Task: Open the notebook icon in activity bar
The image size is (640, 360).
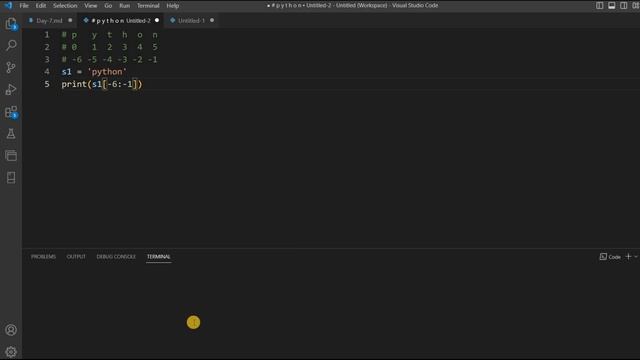Action: coord(11,178)
